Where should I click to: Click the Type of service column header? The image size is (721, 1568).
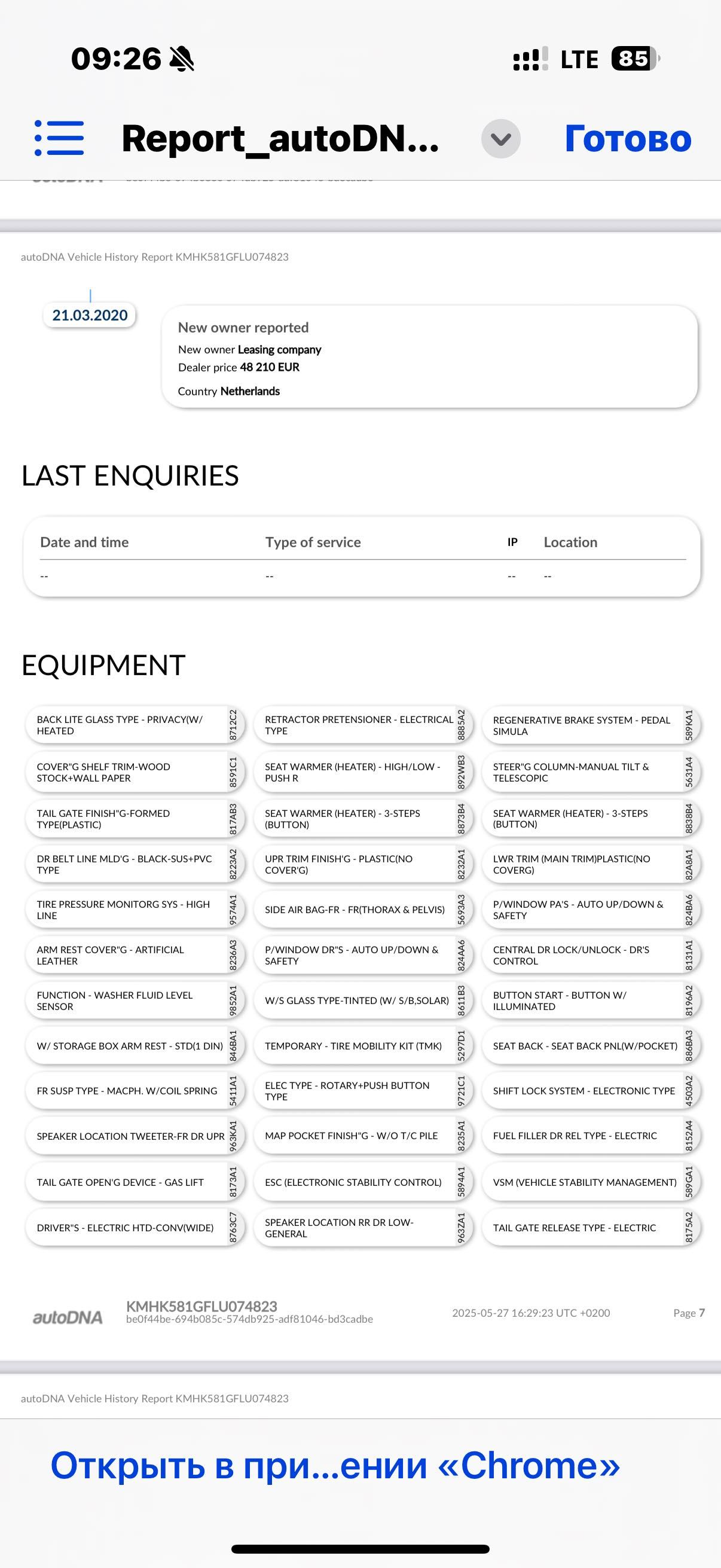tap(313, 542)
